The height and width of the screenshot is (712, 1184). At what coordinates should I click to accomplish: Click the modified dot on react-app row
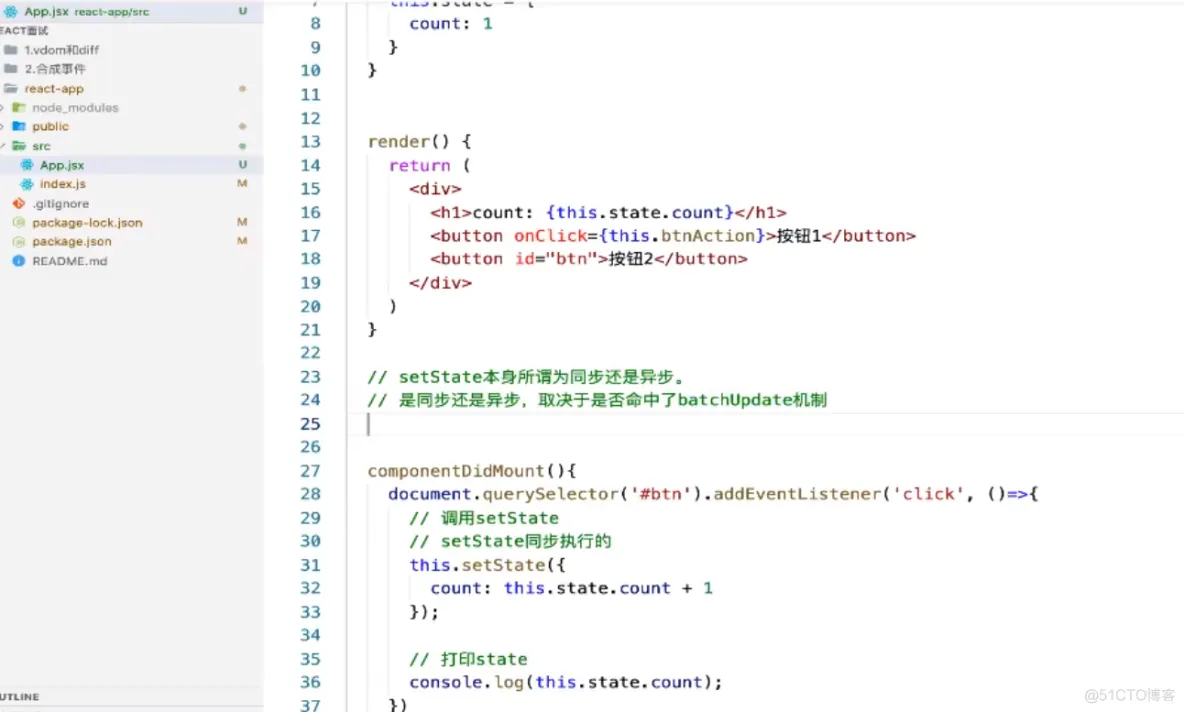(x=242, y=88)
